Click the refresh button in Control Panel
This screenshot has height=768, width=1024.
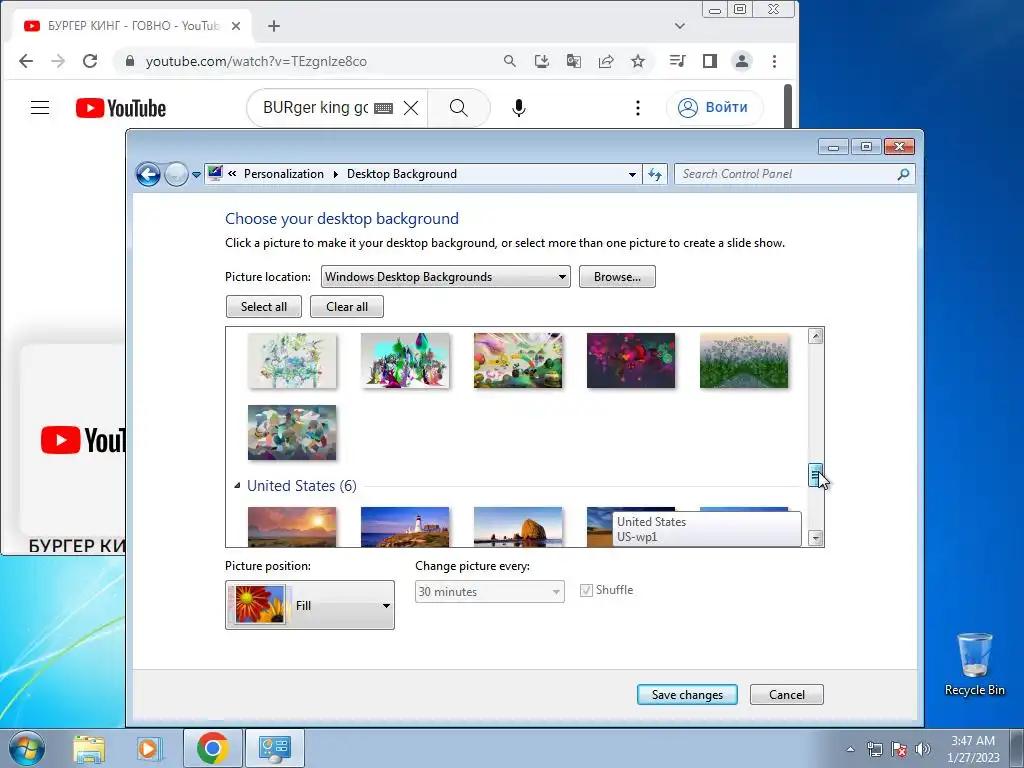click(655, 174)
